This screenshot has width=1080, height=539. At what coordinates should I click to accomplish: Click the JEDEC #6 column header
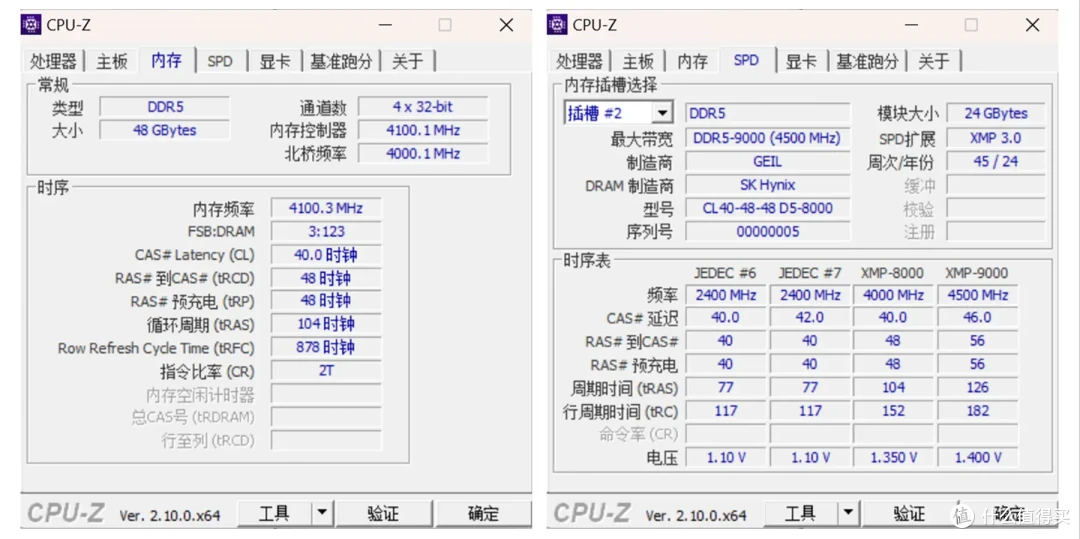click(725, 273)
